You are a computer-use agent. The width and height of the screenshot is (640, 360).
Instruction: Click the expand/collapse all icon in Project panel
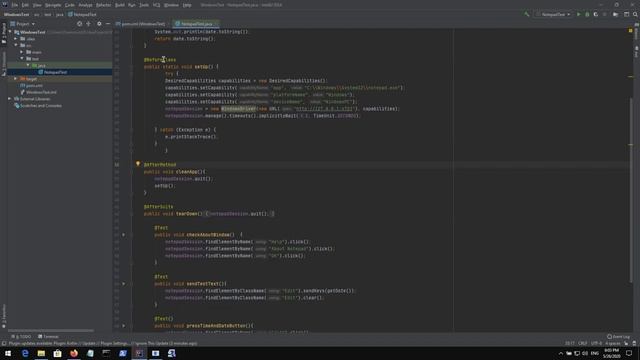click(89, 24)
